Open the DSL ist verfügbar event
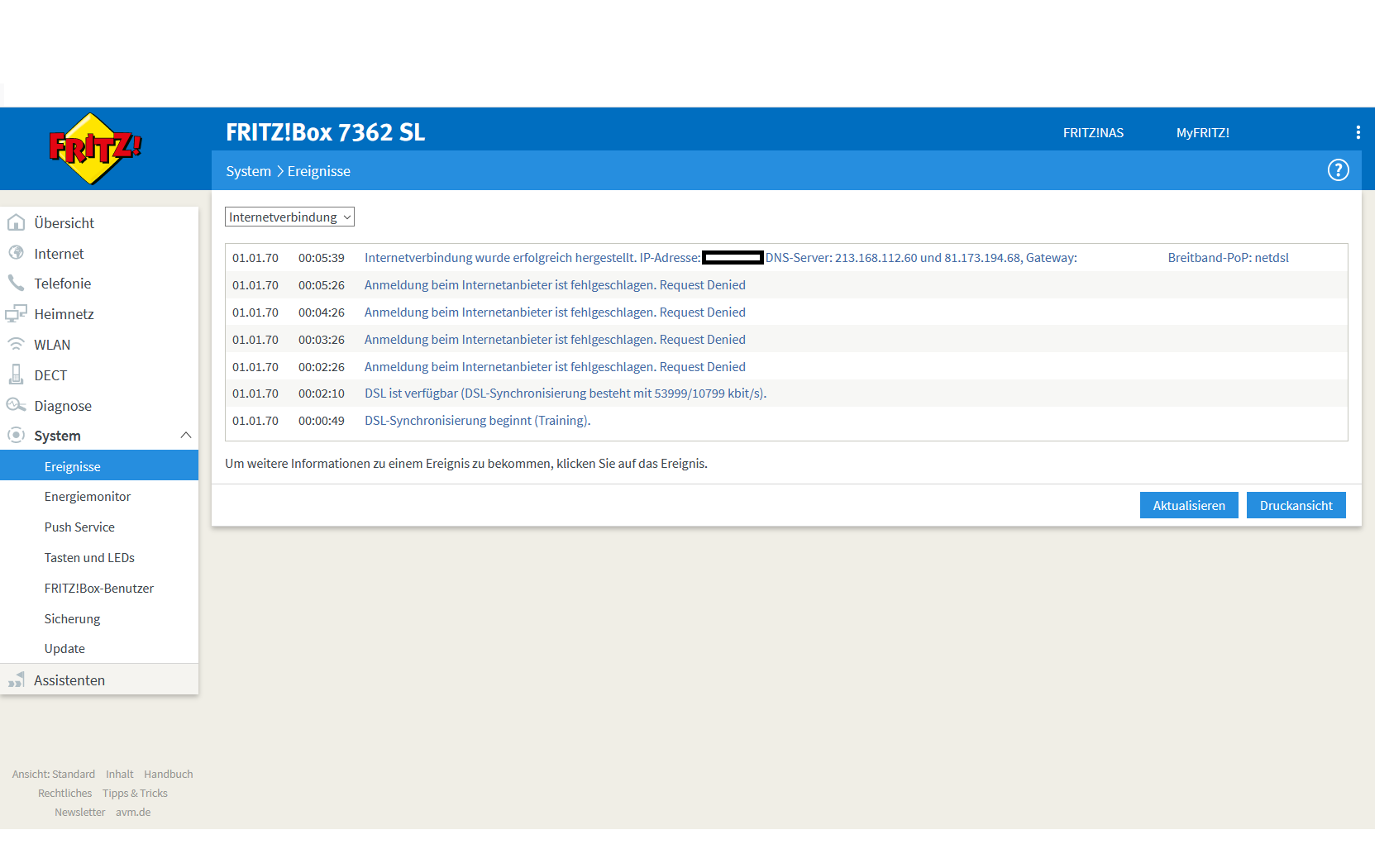 click(x=786, y=393)
